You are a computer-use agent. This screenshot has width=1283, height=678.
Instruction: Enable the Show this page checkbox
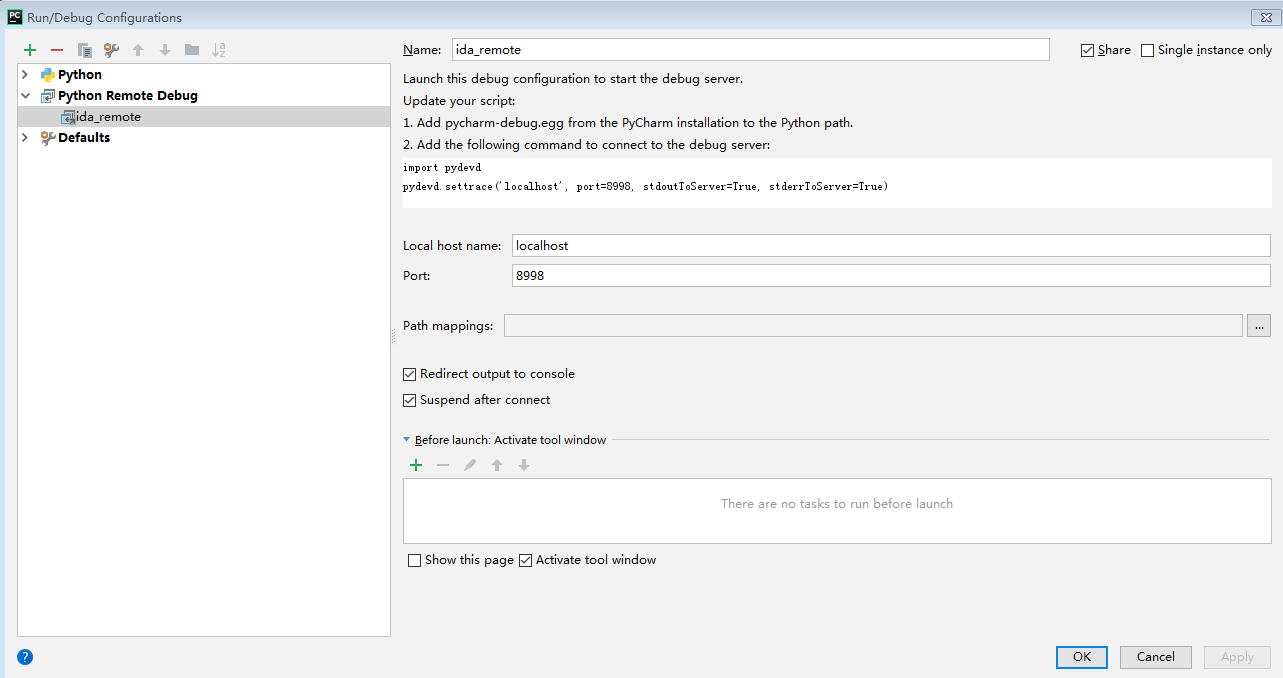(414, 560)
